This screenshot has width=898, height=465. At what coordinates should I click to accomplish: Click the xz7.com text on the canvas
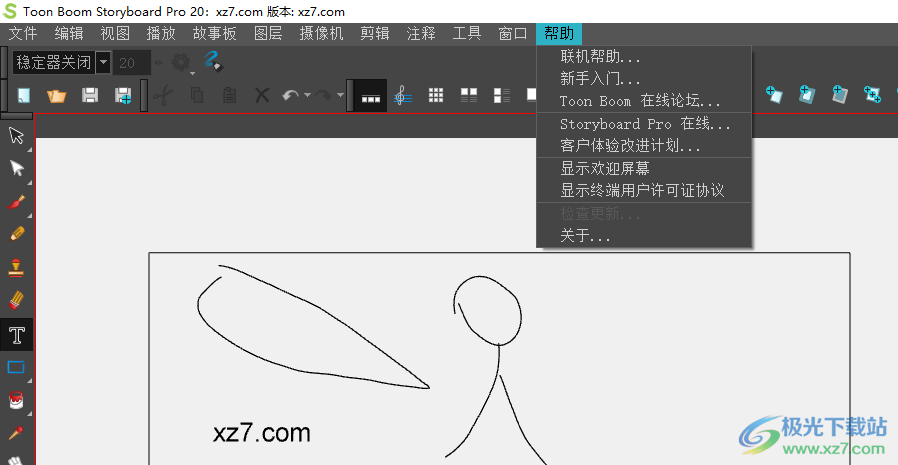pos(261,433)
